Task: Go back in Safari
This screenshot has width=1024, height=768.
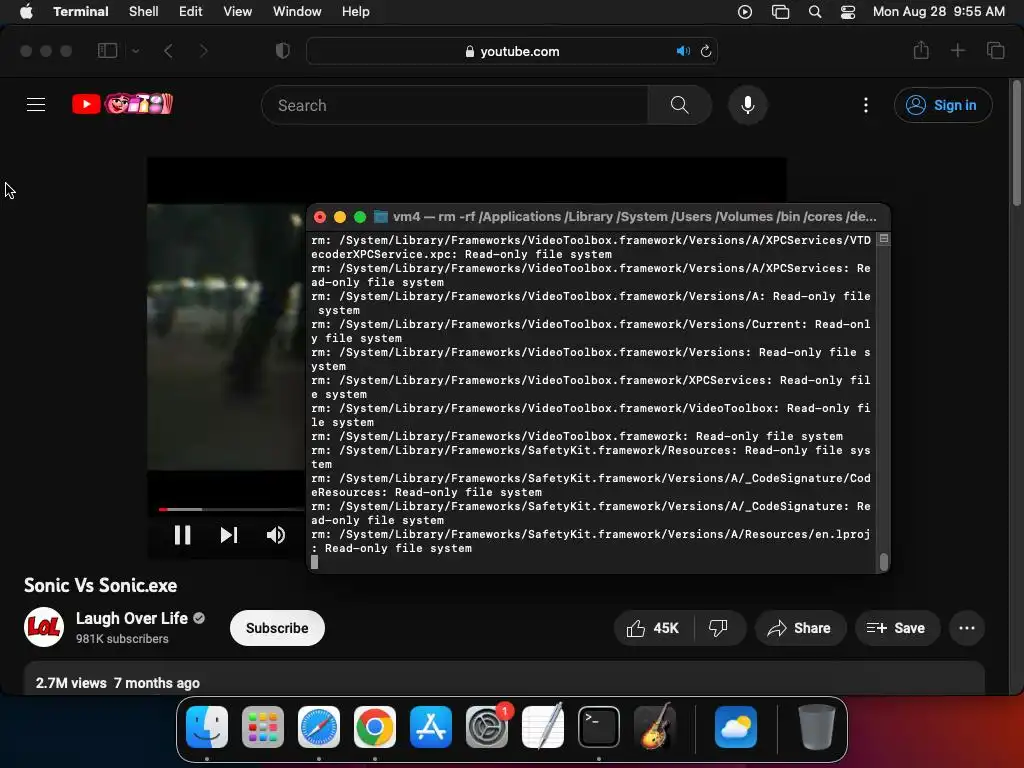Action: click(x=168, y=51)
